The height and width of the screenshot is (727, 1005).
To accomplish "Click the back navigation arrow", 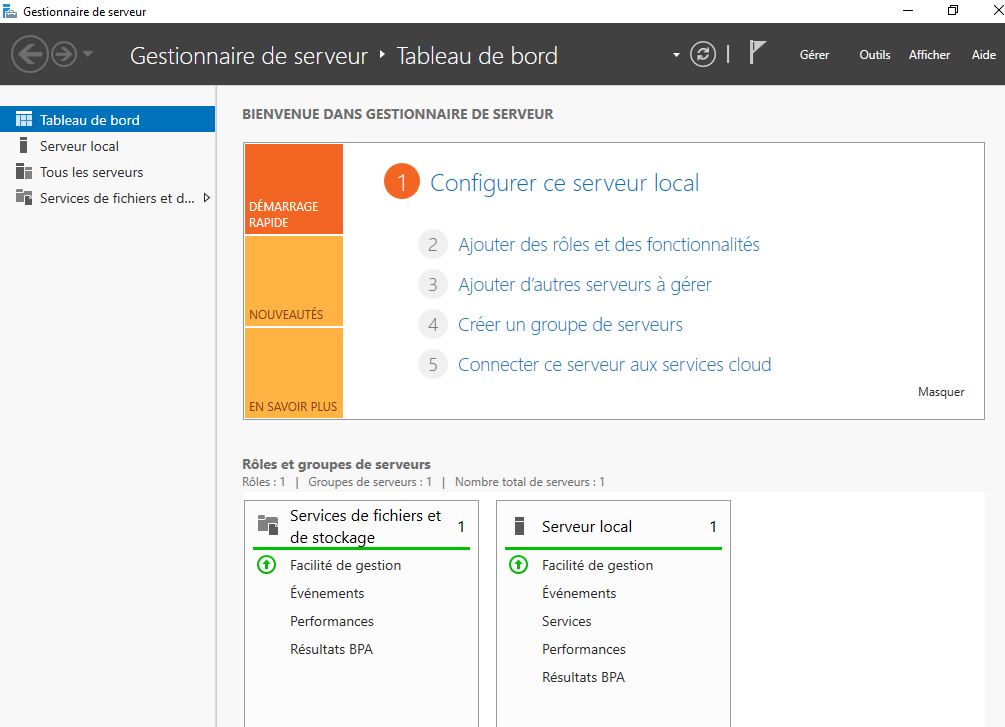I will [29, 54].
